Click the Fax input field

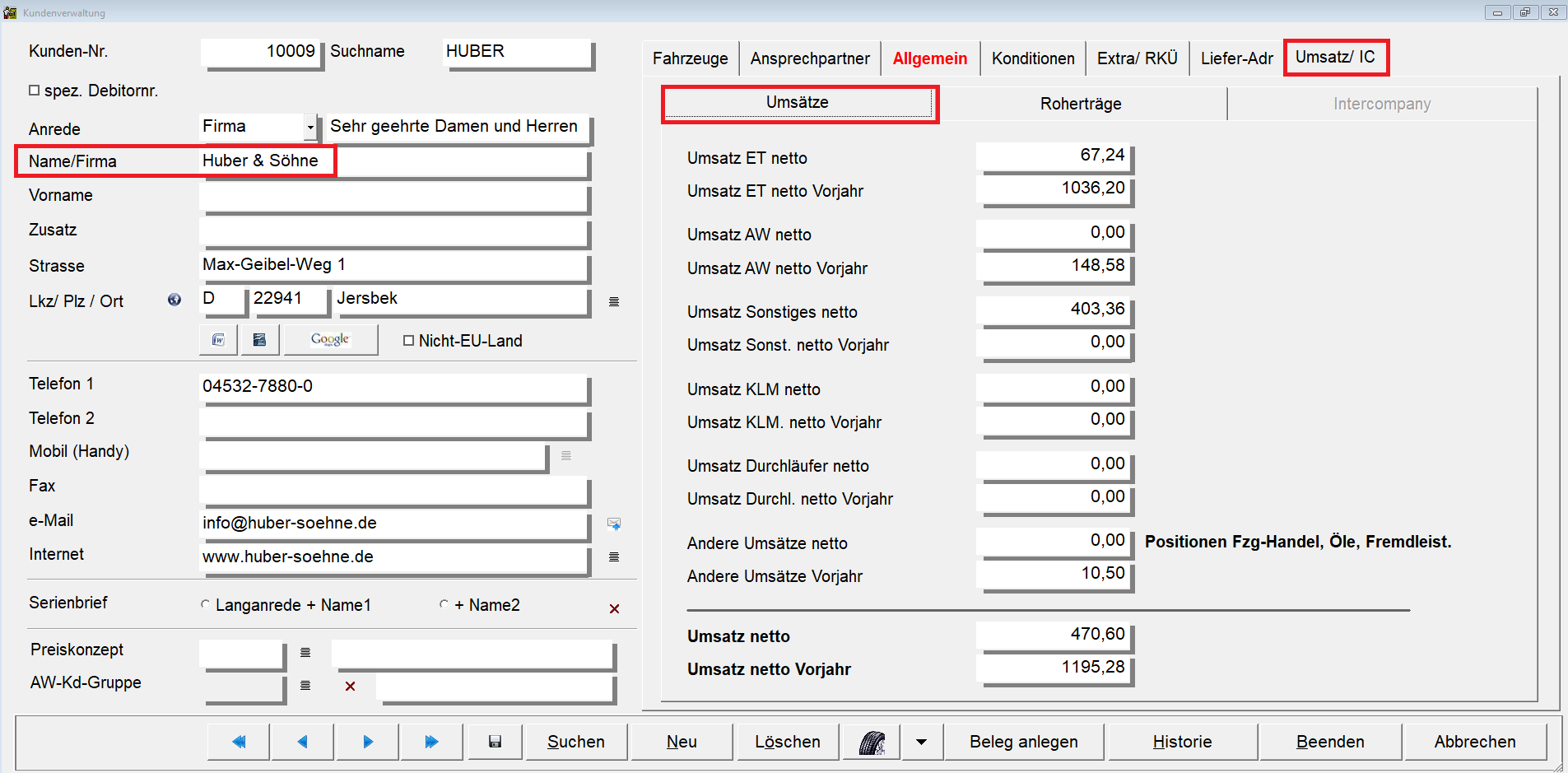coord(393,489)
